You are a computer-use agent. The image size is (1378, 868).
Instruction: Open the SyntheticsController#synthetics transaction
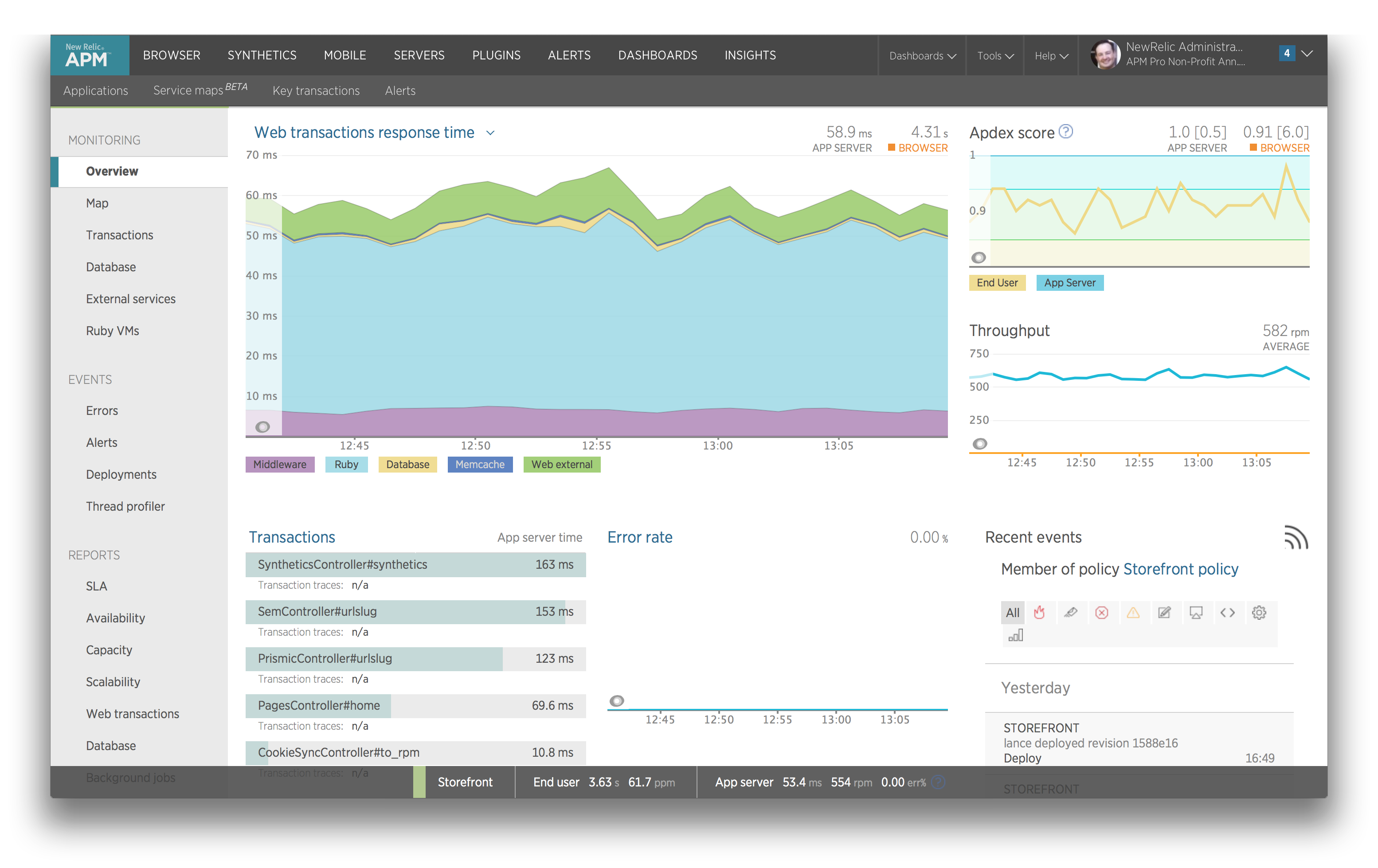coord(415,564)
